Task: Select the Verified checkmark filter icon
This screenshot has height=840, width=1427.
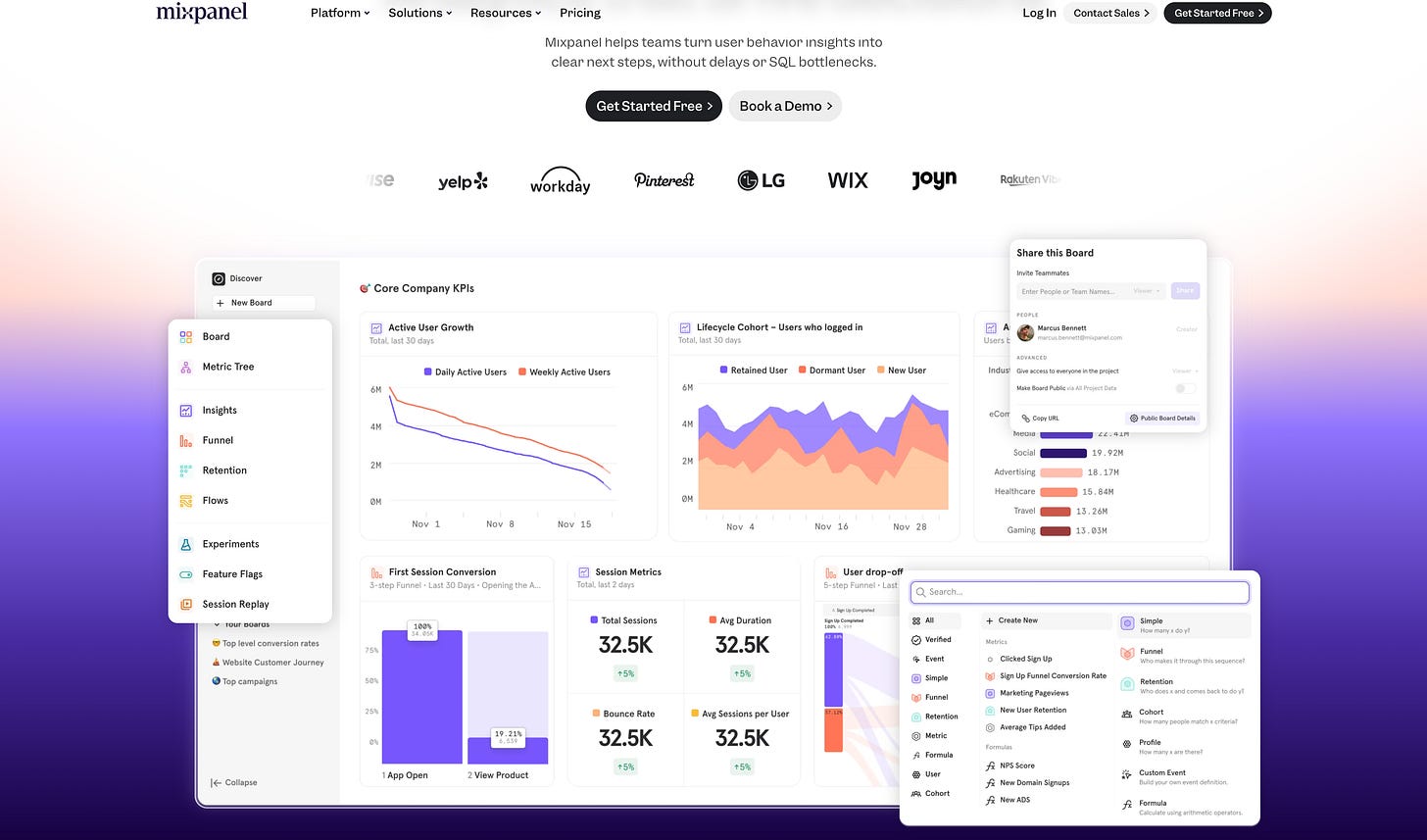Action: tap(915, 639)
